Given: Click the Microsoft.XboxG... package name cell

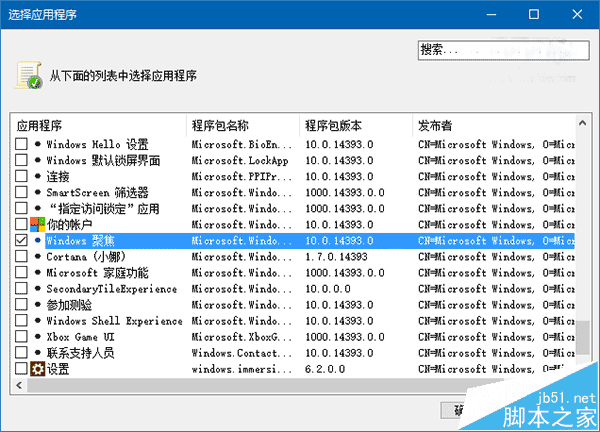Looking at the screenshot, I should tap(241, 337).
